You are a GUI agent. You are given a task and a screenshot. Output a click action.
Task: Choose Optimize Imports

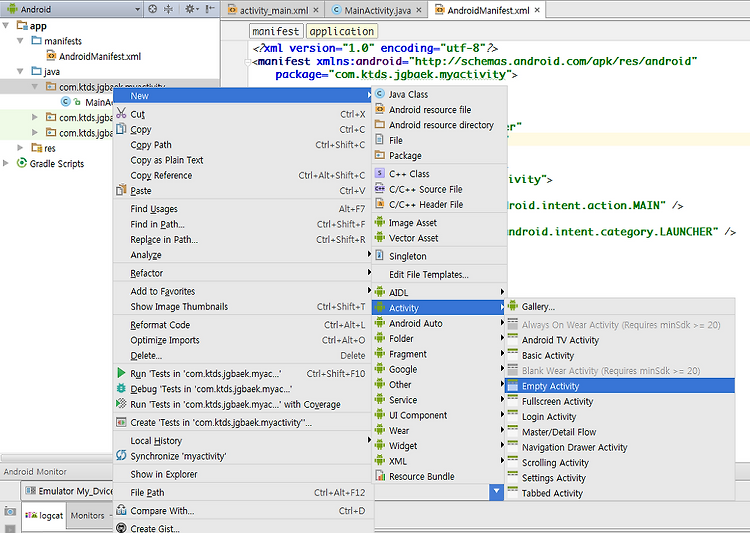[243, 340]
